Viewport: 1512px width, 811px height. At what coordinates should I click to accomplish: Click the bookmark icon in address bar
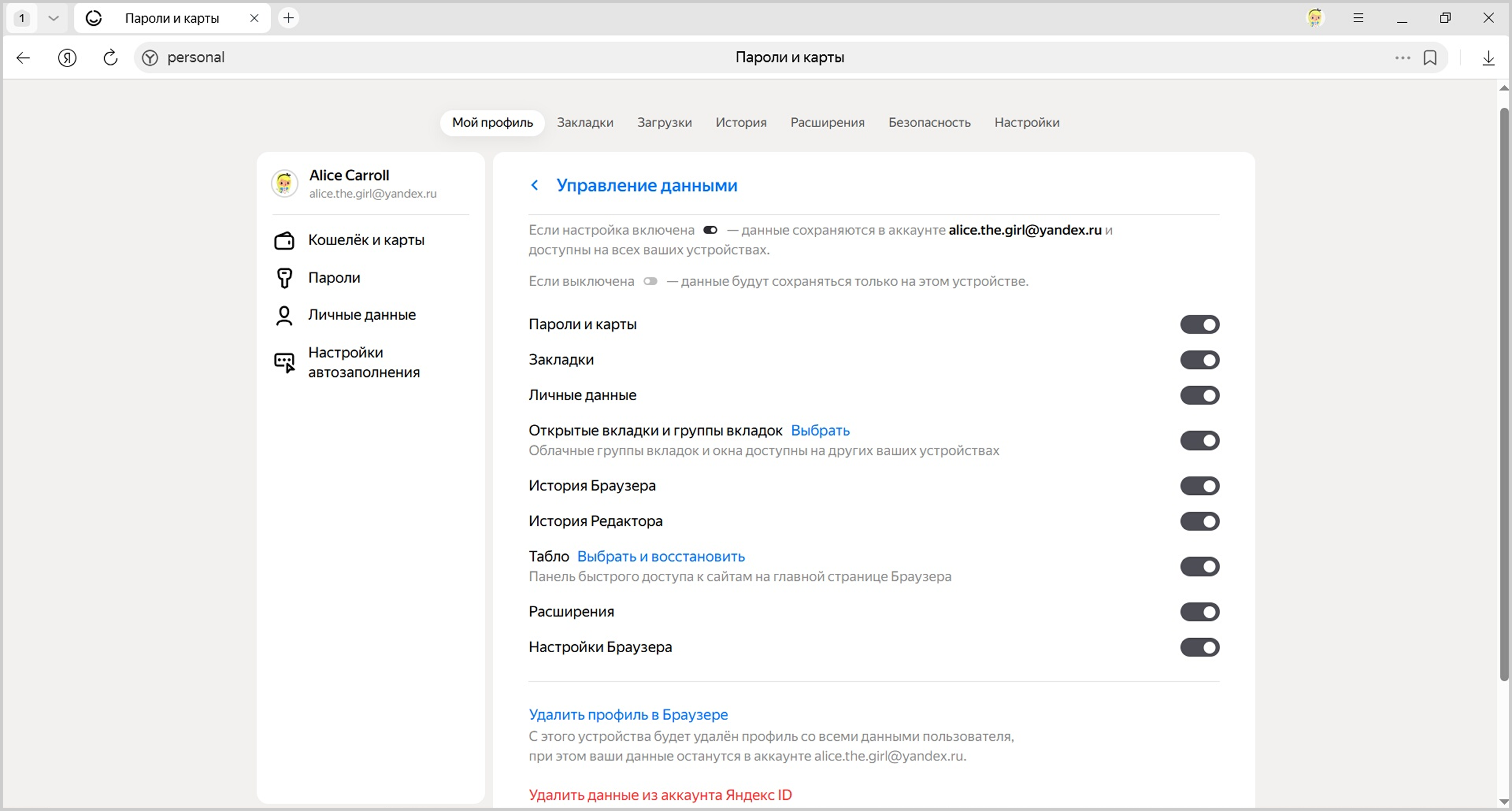[1430, 57]
